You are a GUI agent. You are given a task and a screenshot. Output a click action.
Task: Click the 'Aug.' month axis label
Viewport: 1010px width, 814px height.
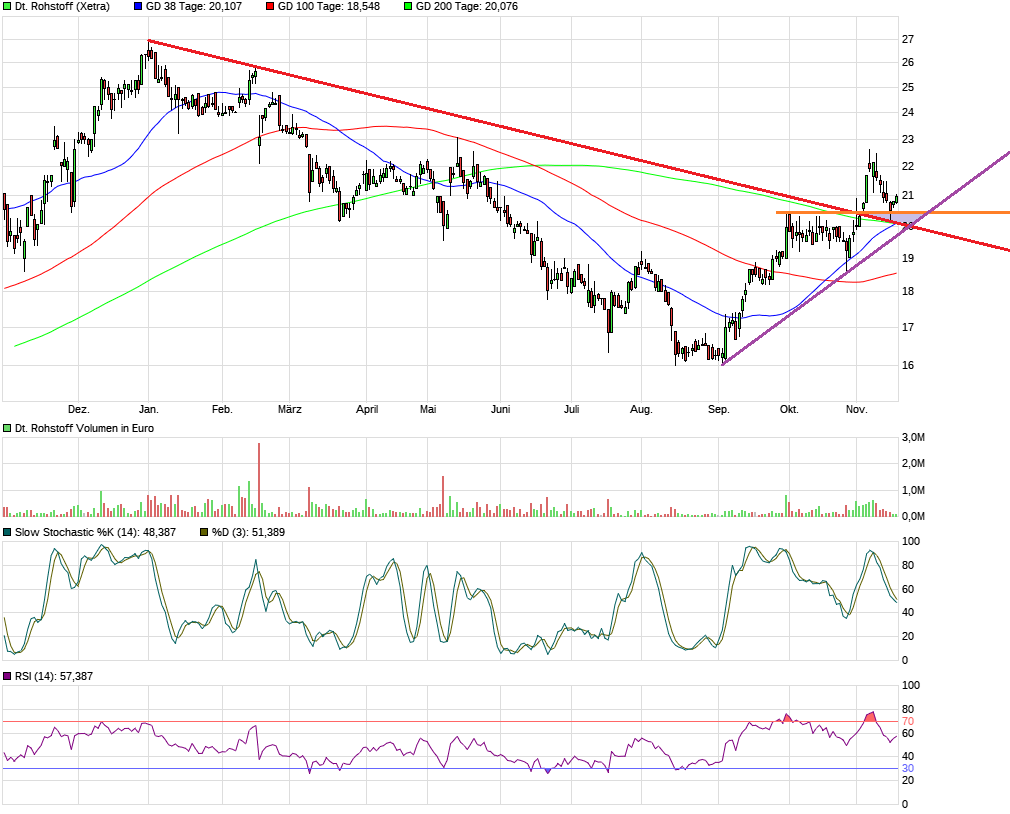(x=642, y=410)
